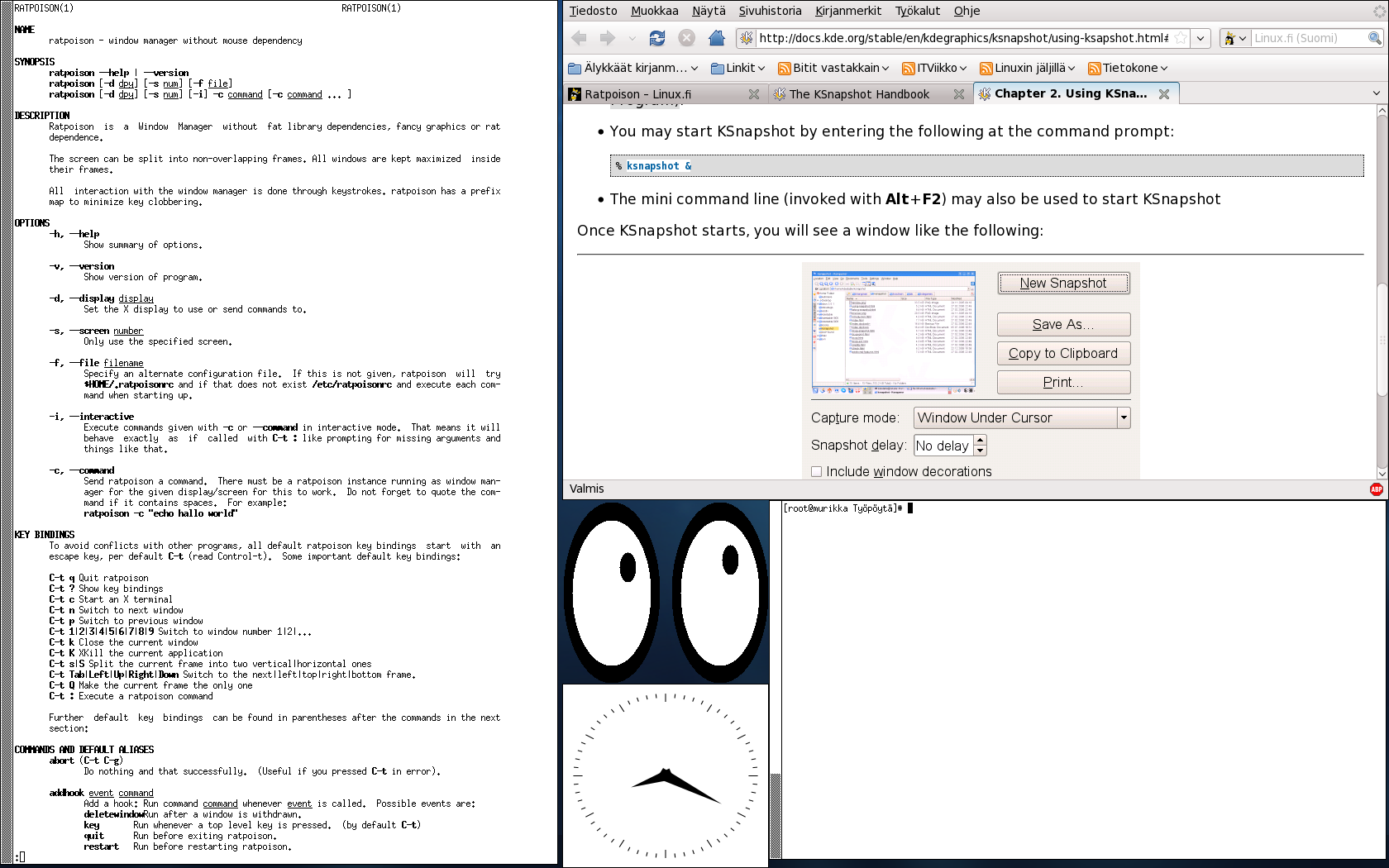Viewport: 1389px width, 868px height.
Task: Click the New Snapshot button
Action: (1062, 283)
